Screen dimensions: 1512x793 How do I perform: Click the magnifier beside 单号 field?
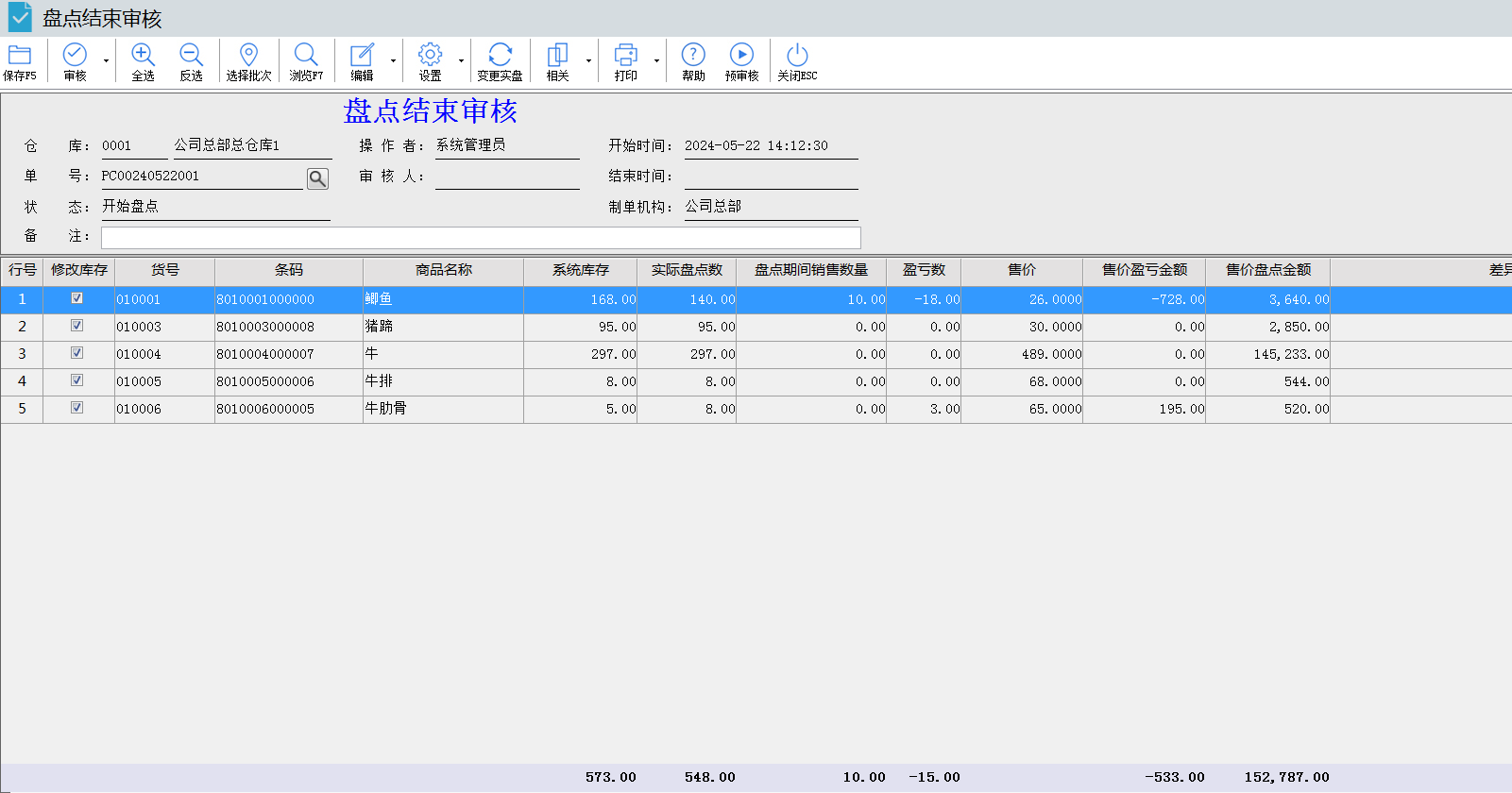[317, 178]
